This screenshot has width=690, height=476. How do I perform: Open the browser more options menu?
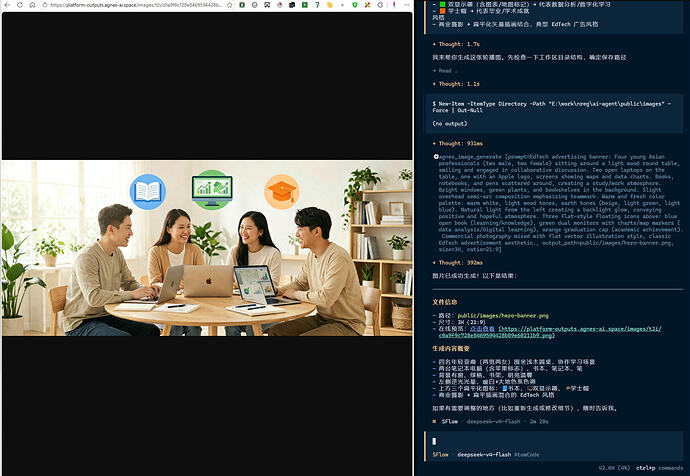tap(406, 5)
